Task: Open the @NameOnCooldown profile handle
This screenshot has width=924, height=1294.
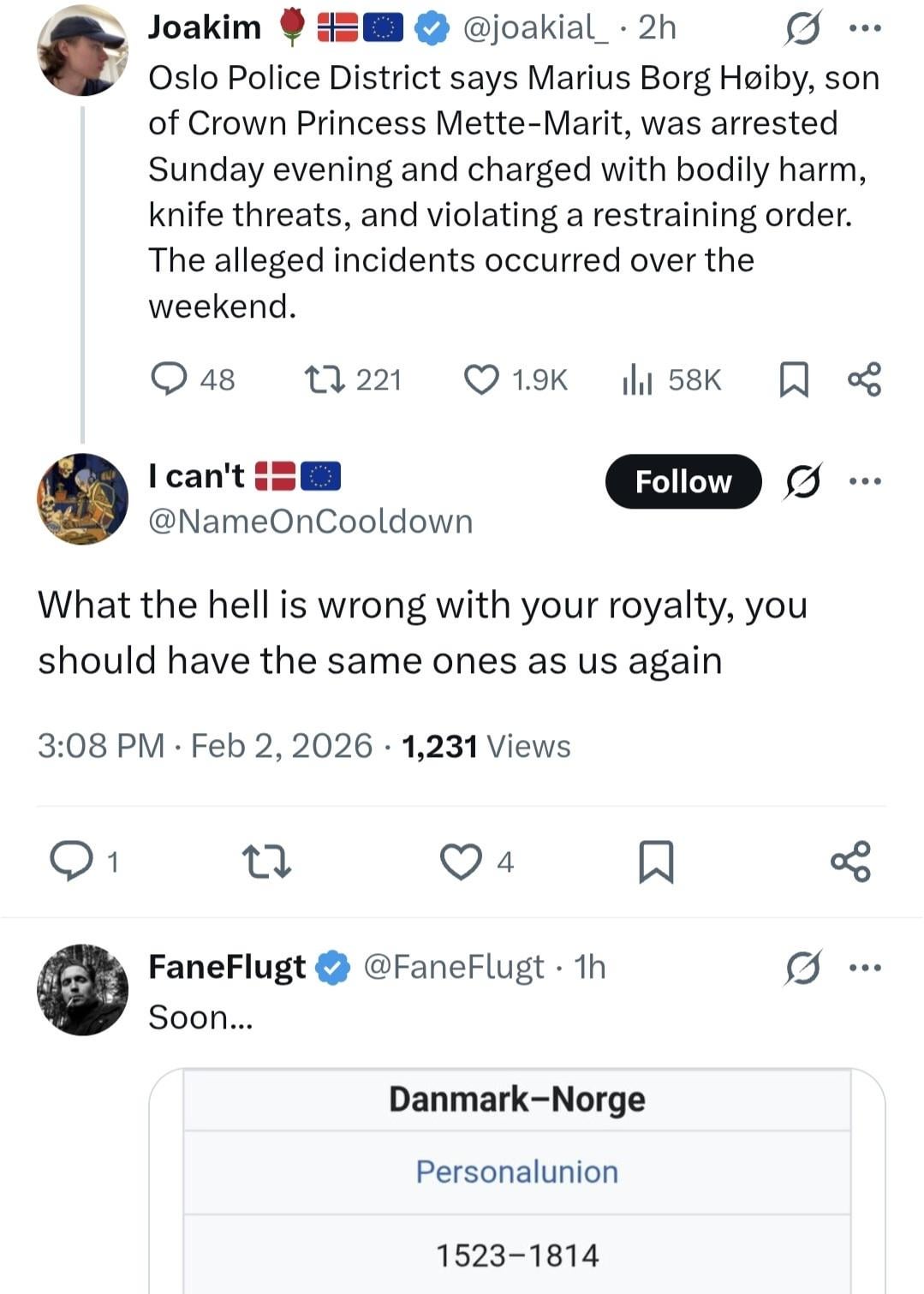Action: 310,521
